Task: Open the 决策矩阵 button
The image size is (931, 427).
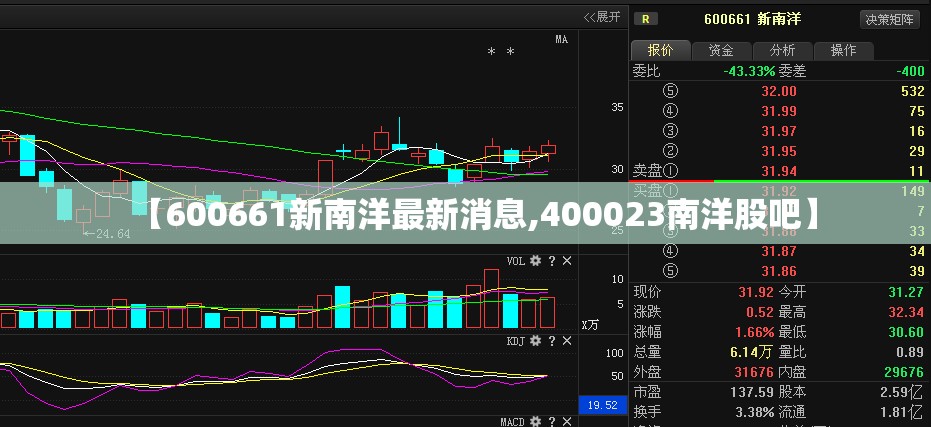Action: [889, 19]
